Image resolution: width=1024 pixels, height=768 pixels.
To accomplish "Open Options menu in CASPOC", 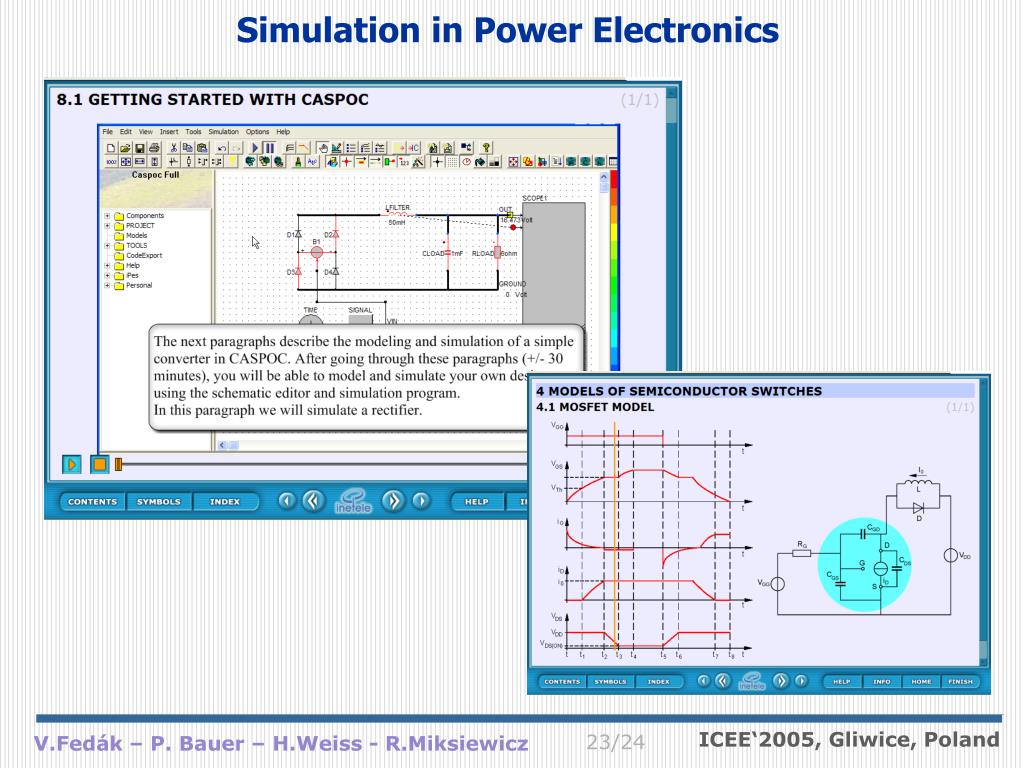I will 257,131.
